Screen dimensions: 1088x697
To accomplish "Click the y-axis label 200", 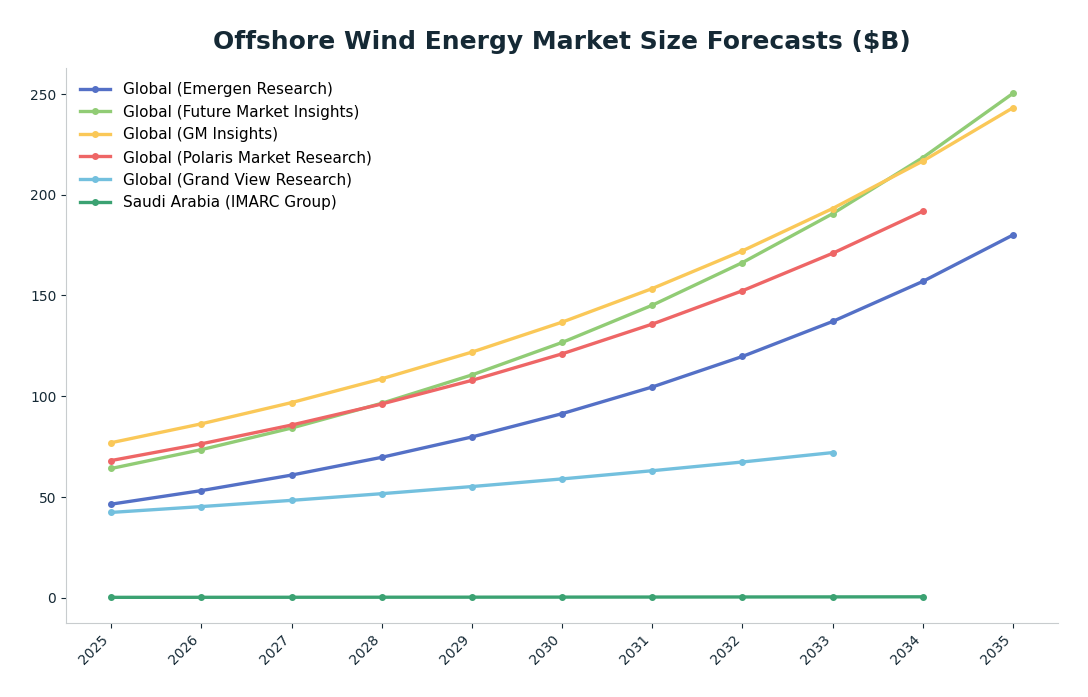I will click(x=43, y=195).
